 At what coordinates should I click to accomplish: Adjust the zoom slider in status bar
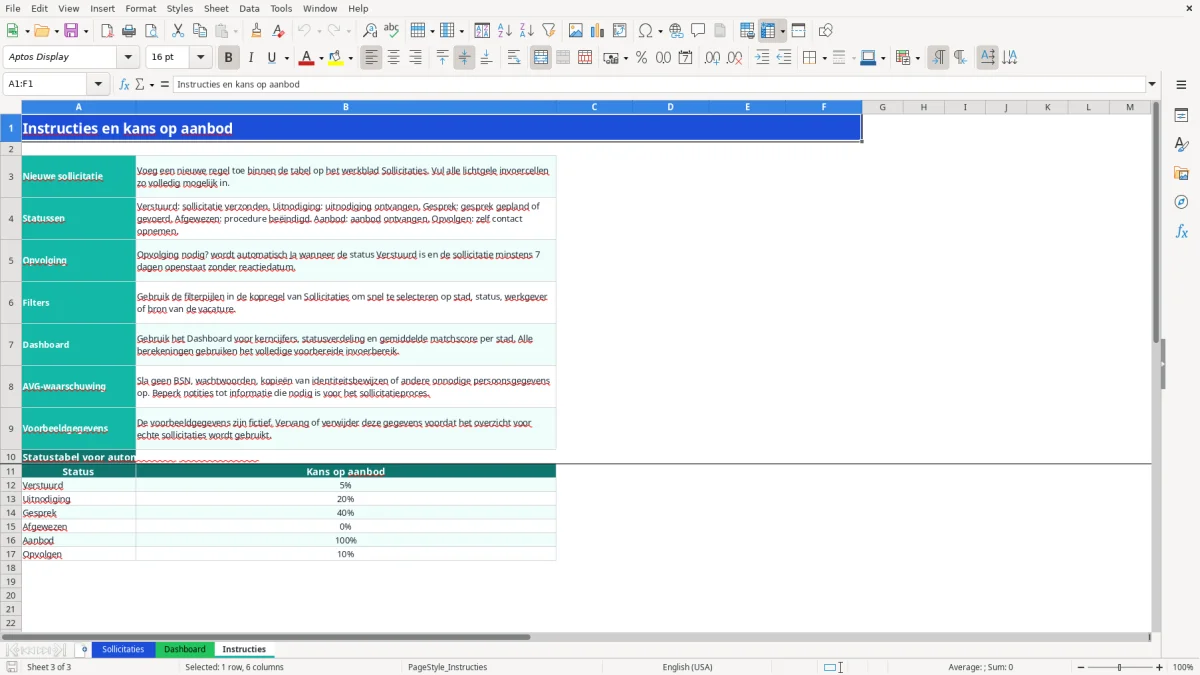[1119, 667]
